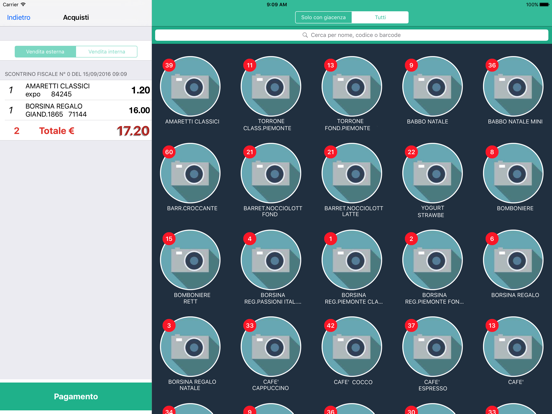
Task: Tap the BARR.CROCCANTE product icon
Action: click(190, 174)
